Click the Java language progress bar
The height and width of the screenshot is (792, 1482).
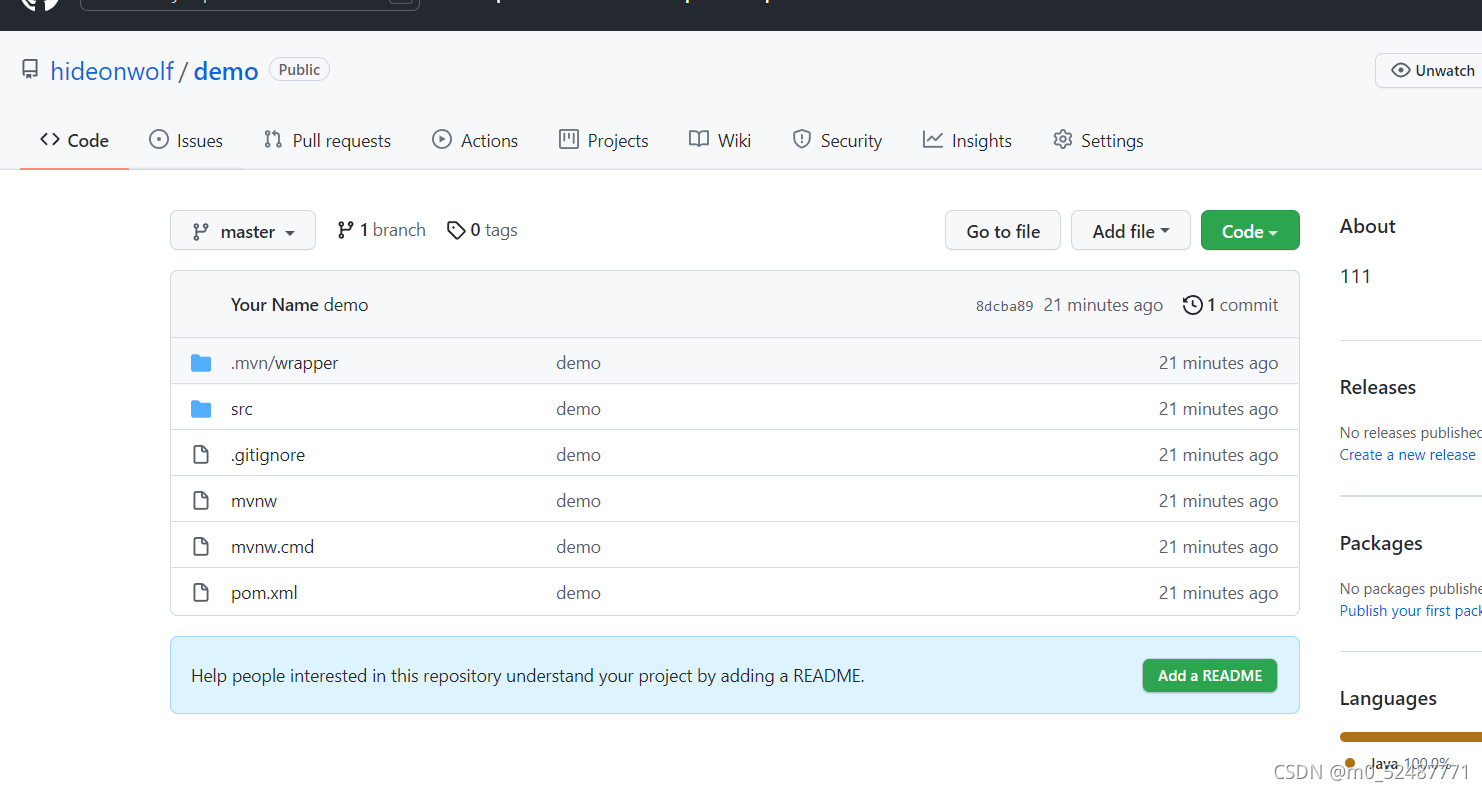point(1411,737)
